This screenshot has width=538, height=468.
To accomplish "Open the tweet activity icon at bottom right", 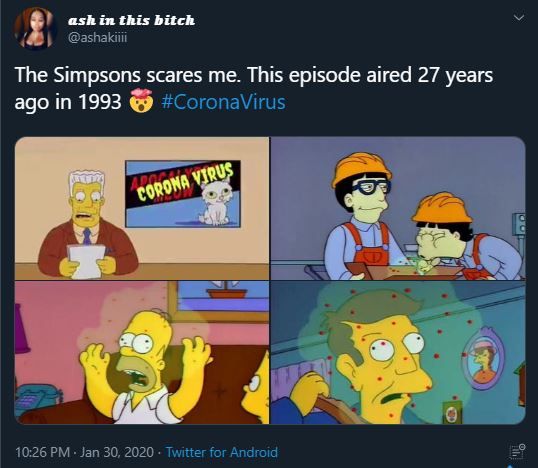I will pyautogui.click(x=517, y=451).
